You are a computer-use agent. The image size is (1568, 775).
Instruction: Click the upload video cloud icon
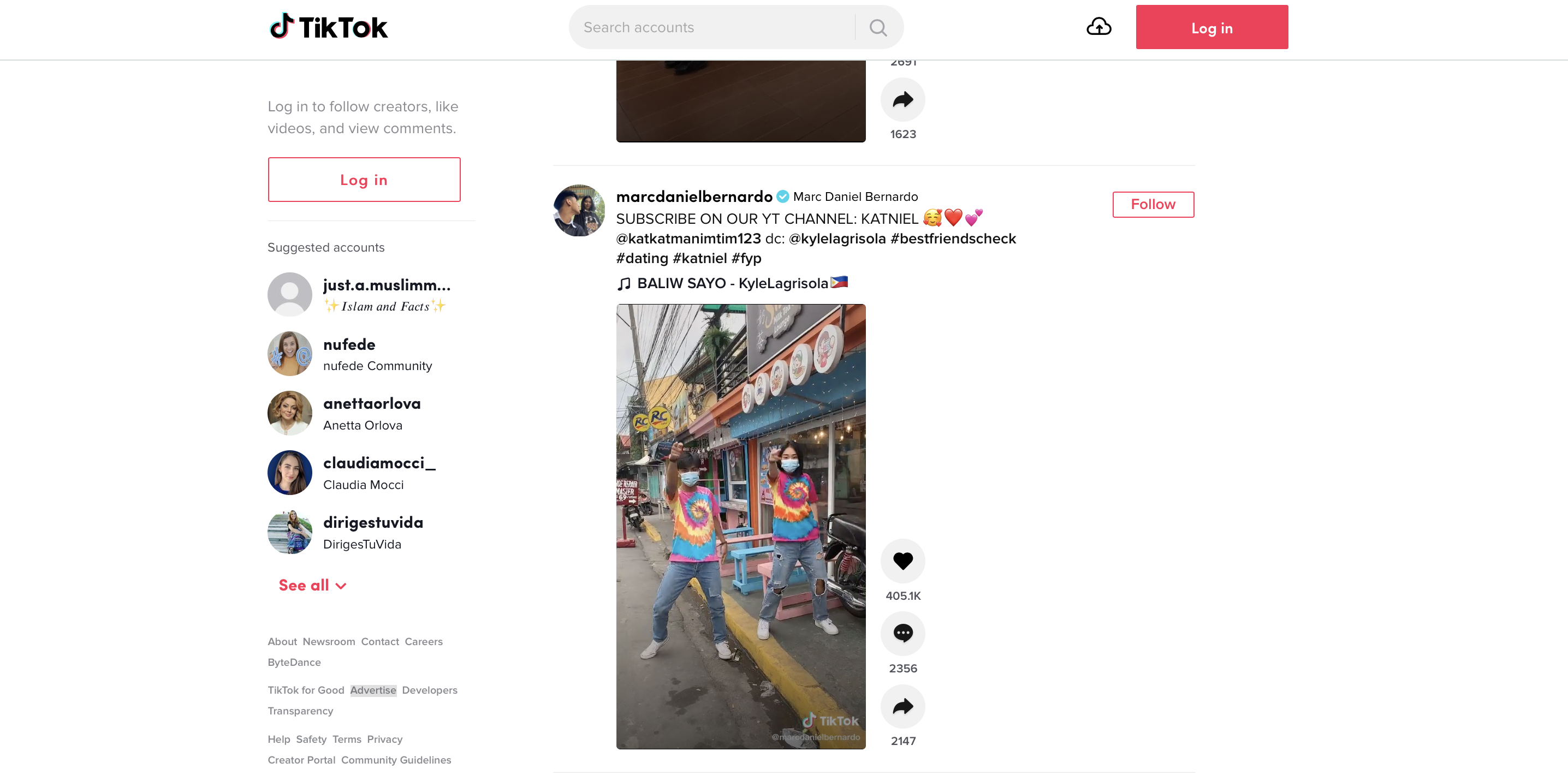point(1098,27)
